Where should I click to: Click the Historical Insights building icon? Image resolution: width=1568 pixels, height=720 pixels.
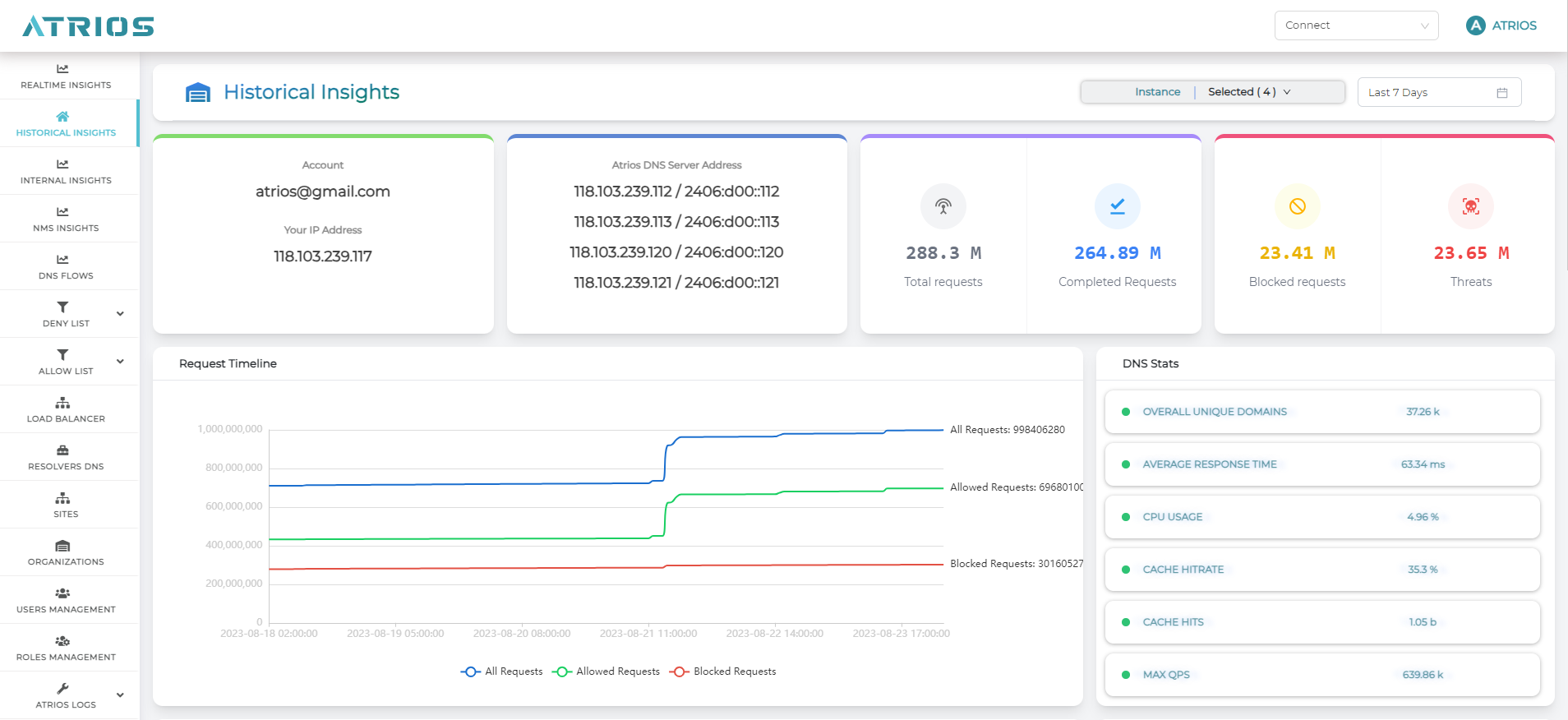click(198, 93)
